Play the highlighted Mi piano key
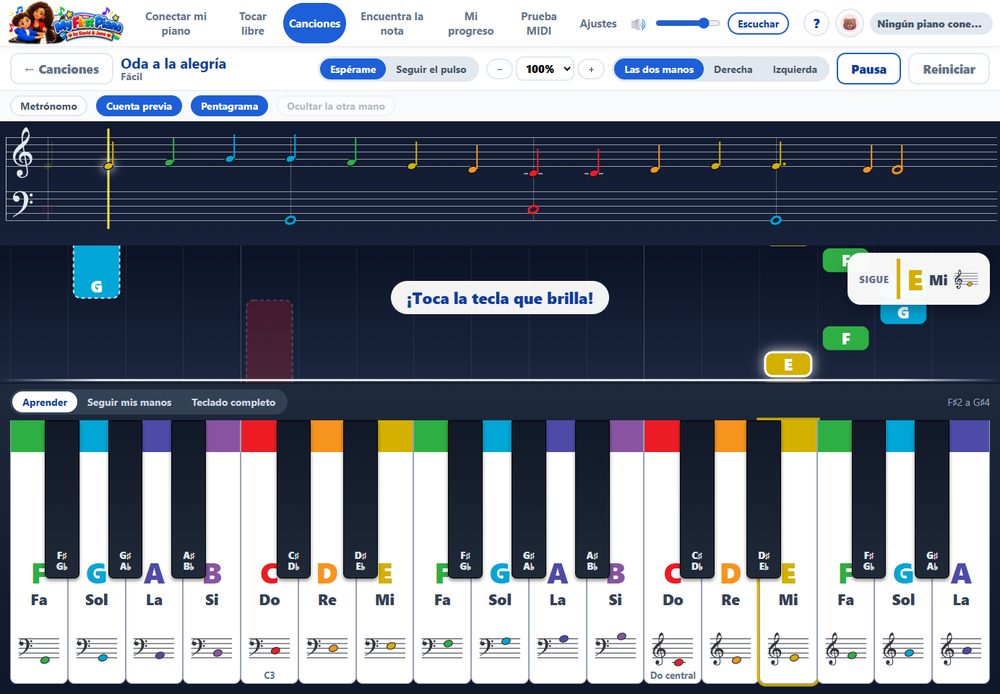The image size is (1000, 694). pos(788,612)
